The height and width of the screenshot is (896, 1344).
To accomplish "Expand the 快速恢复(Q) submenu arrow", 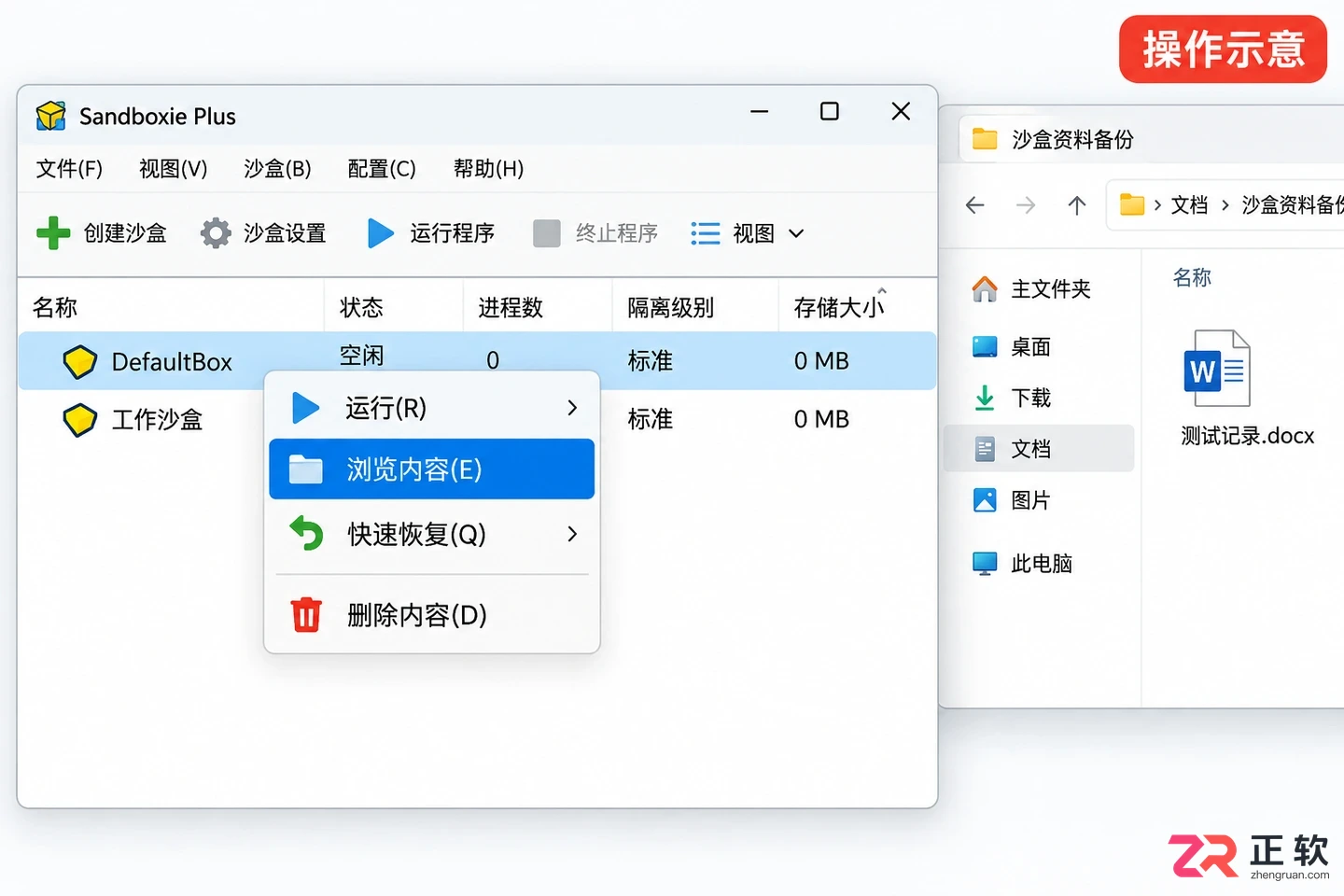I will point(572,534).
